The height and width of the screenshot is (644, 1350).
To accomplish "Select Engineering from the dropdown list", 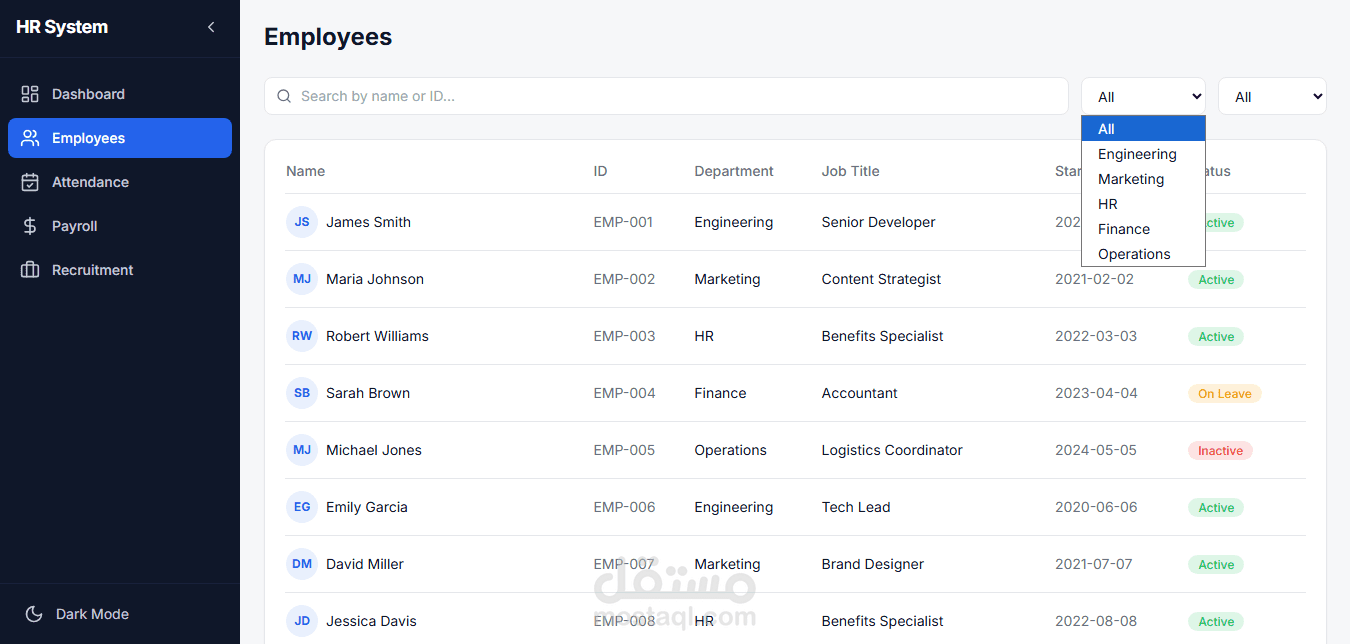I will 1137,154.
